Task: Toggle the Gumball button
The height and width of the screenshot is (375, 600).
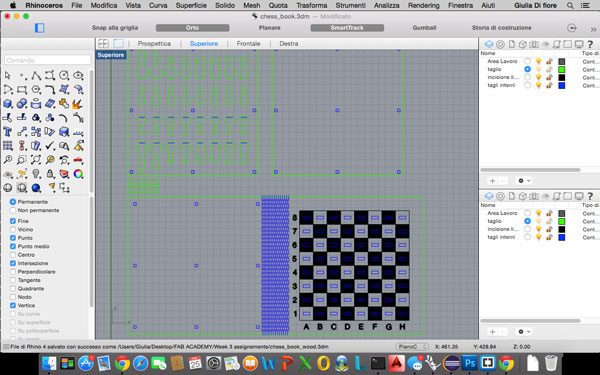Action: tap(424, 28)
